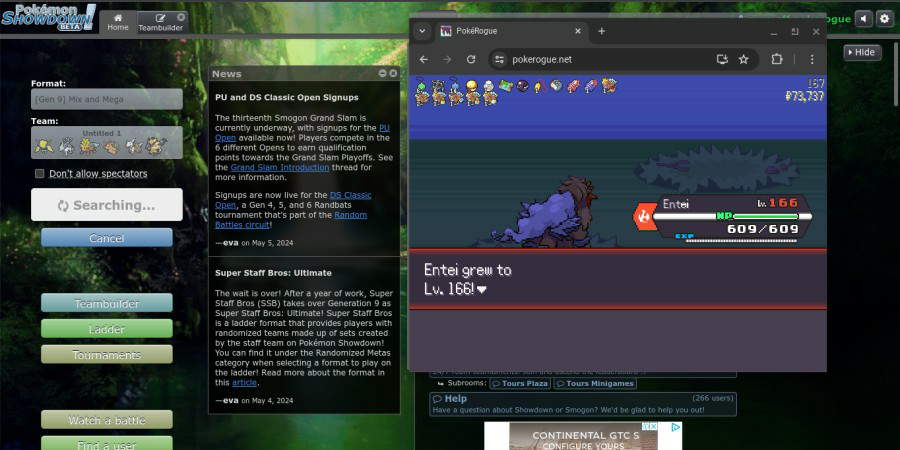Open the Grand Slam Introduction link
Screen dimensions: 900x450
coord(280,167)
